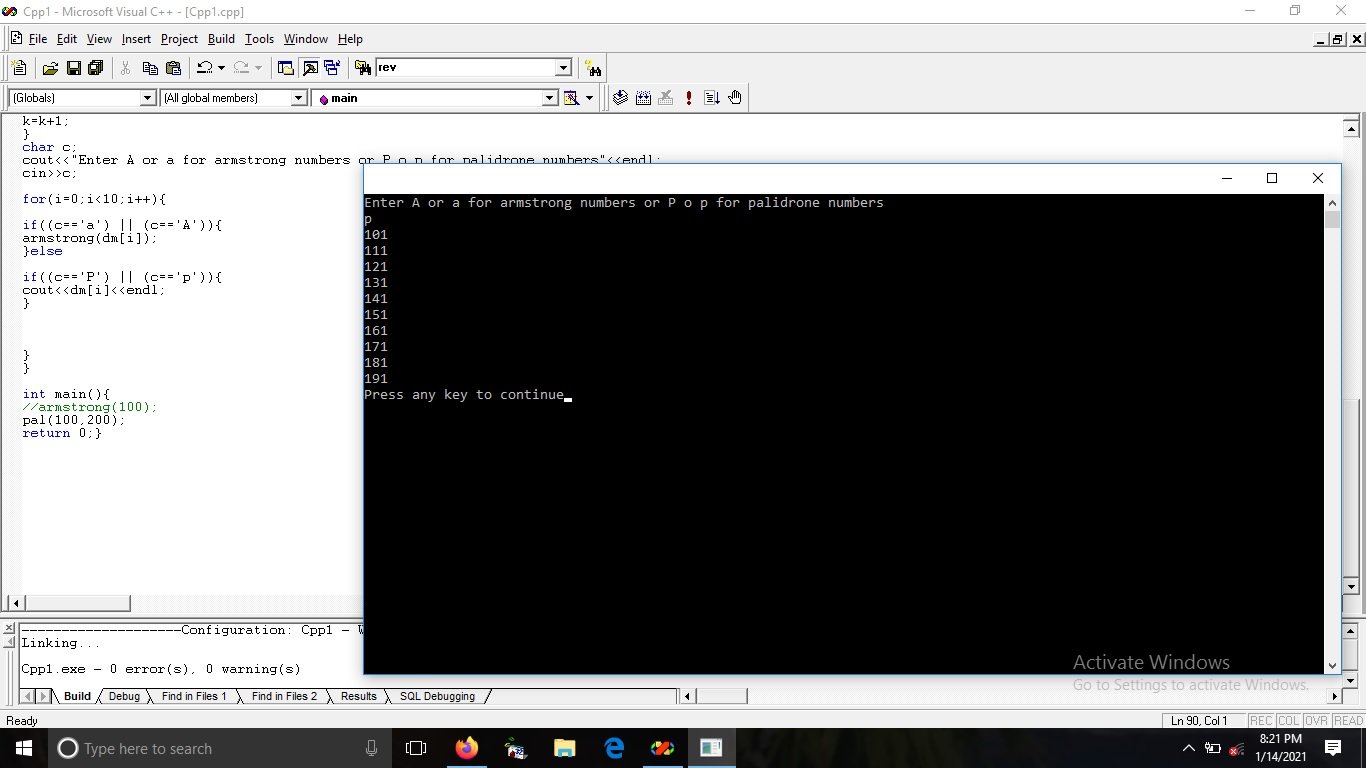Click the Windows Start button
1366x768 pixels.
coord(23,748)
